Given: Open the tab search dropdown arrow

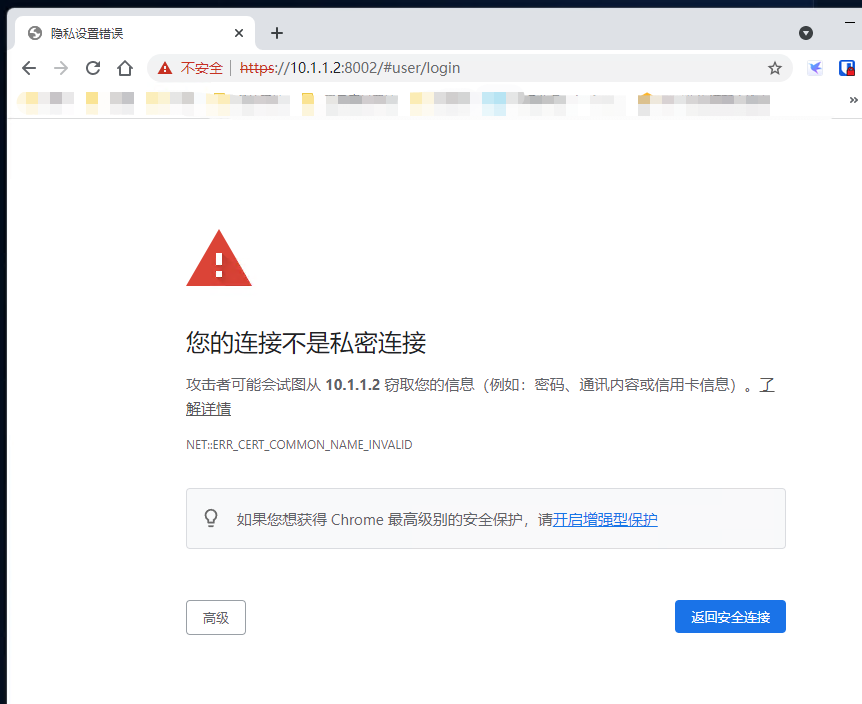Looking at the screenshot, I should tap(806, 32).
